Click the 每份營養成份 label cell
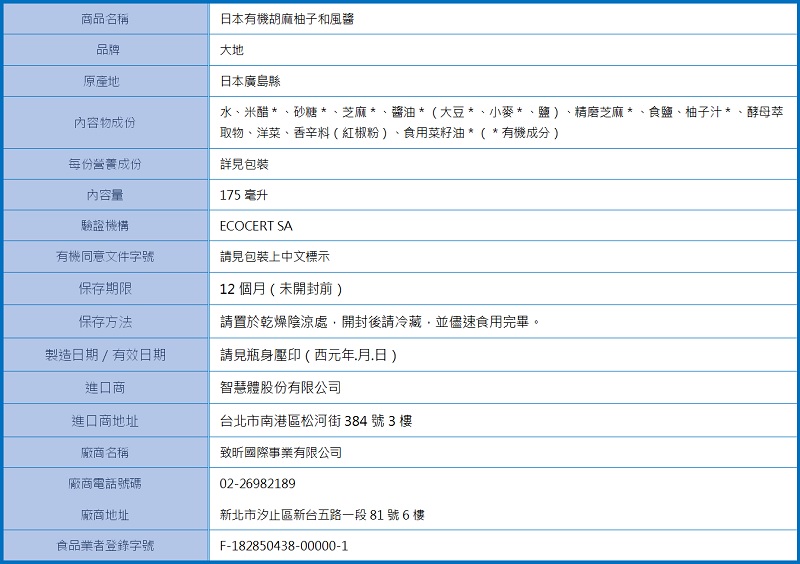Screen dimensions: 800x564 coord(105,164)
